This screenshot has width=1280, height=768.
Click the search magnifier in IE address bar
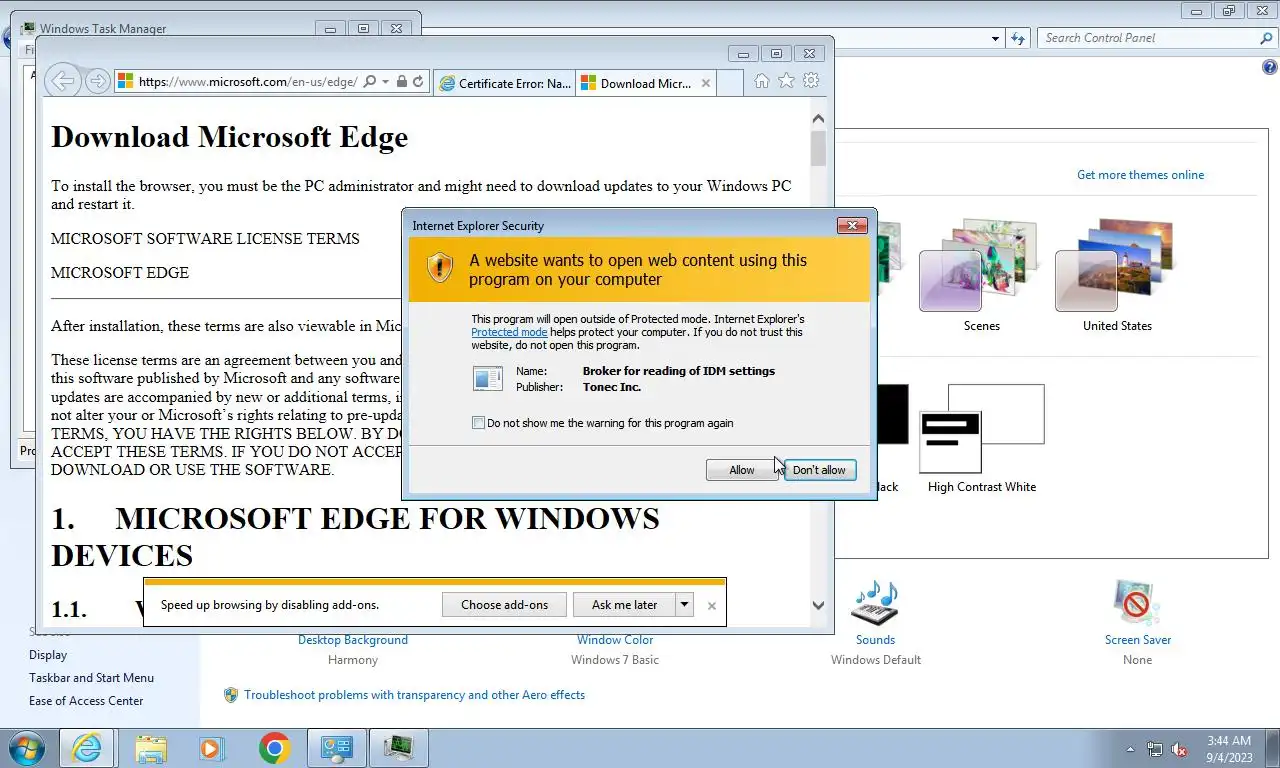[370, 82]
